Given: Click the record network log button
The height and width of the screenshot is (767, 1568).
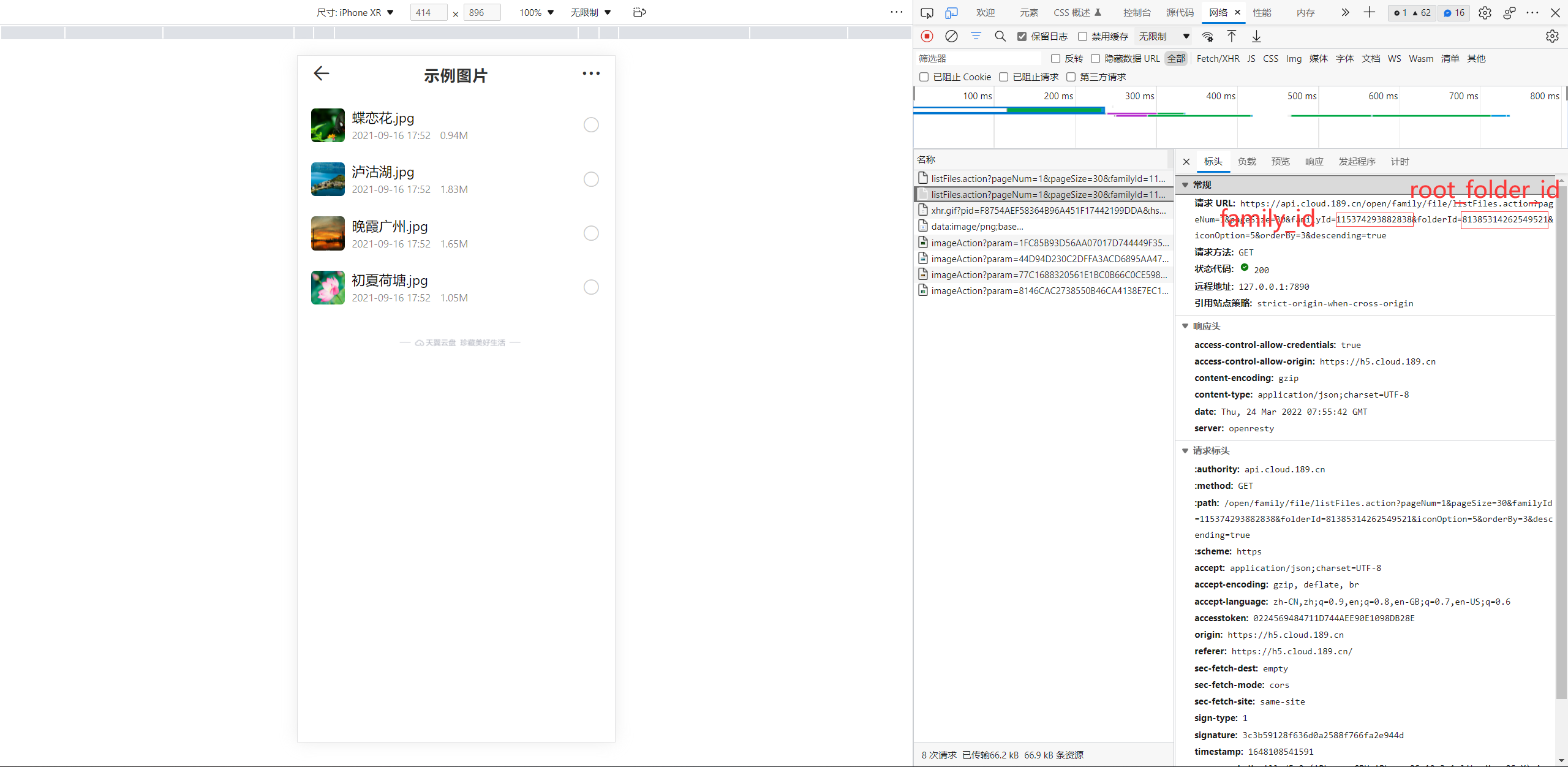Looking at the screenshot, I should (927, 36).
